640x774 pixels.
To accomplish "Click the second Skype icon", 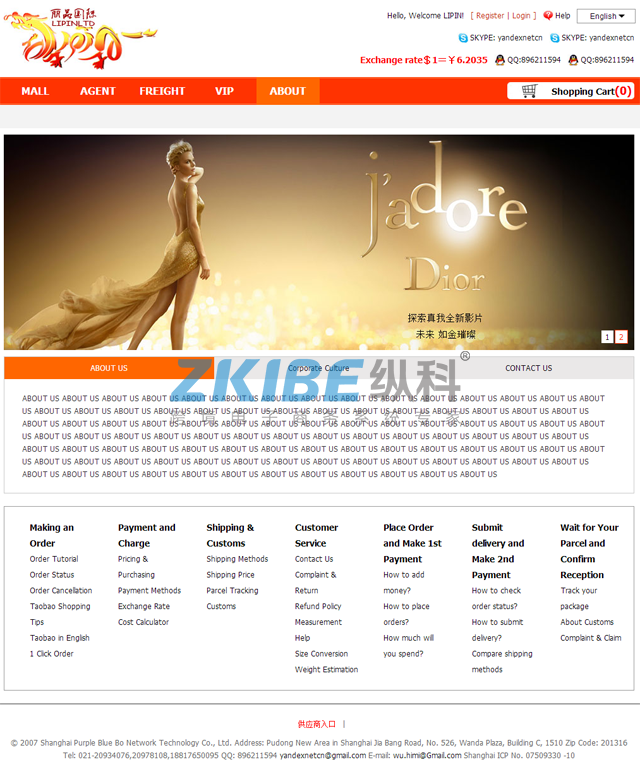I will pyautogui.click(x=555, y=38).
